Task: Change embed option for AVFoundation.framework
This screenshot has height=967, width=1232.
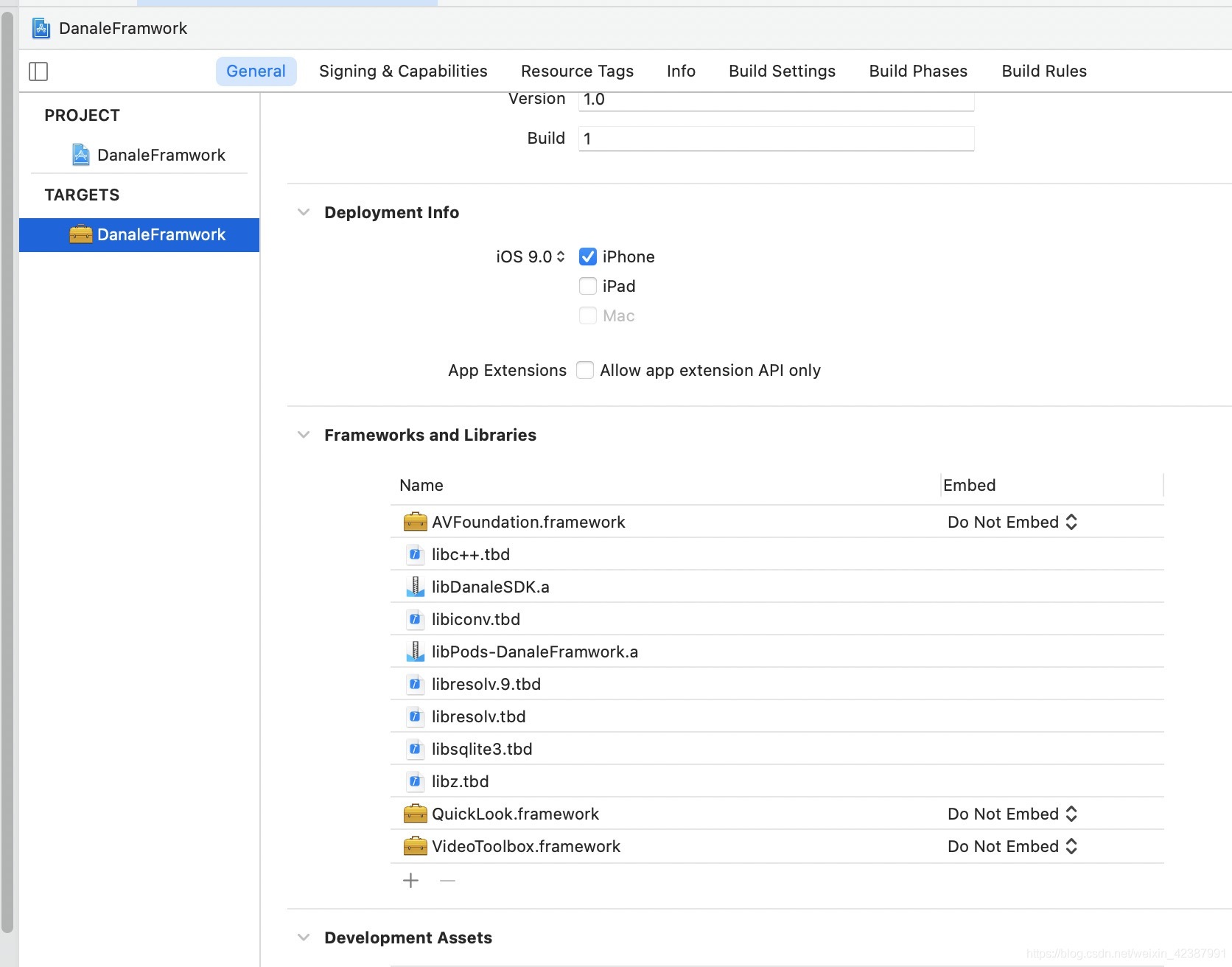Action: click(x=1012, y=522)
